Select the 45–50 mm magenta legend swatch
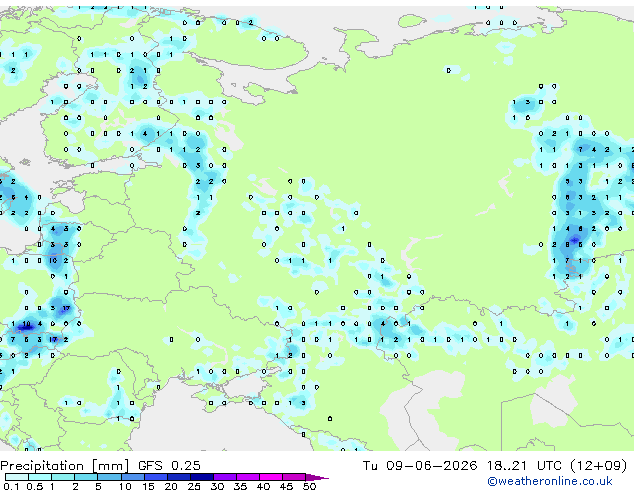This screenshot has width=634, height=490. [x=294, y=477]
